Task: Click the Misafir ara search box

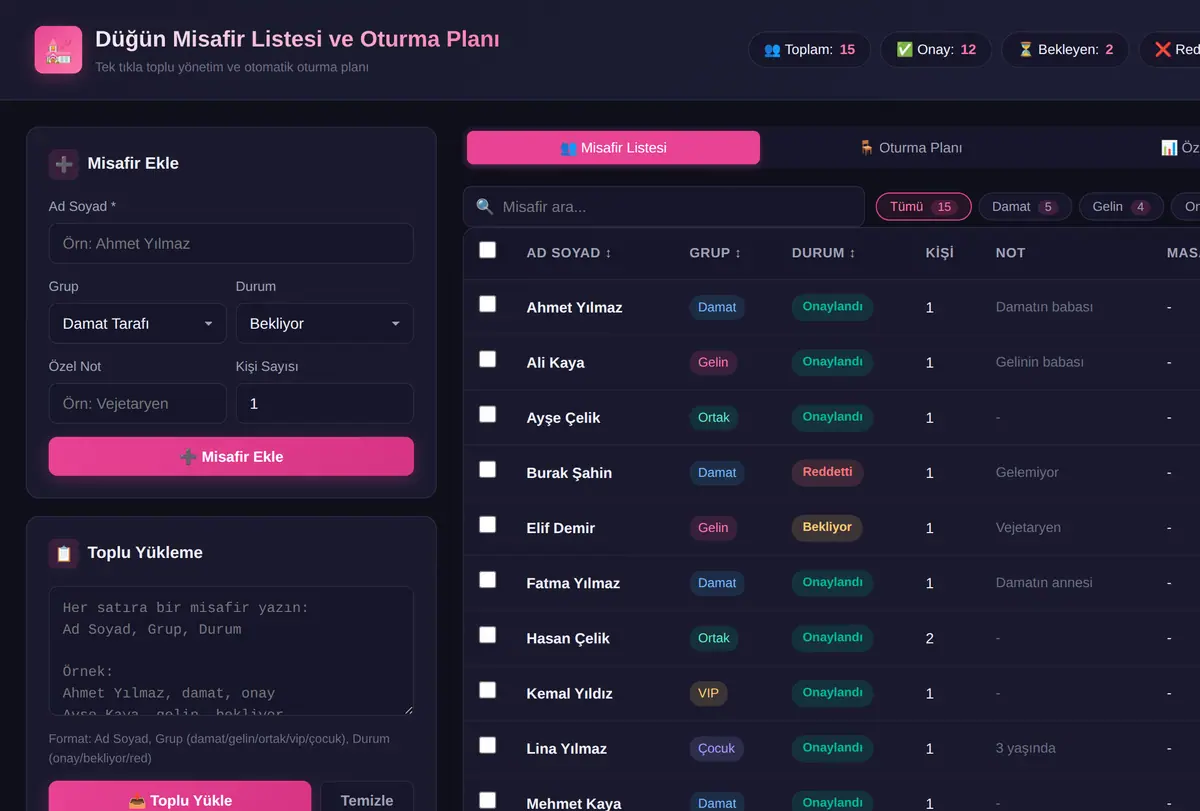Action: tap(663, 207)
